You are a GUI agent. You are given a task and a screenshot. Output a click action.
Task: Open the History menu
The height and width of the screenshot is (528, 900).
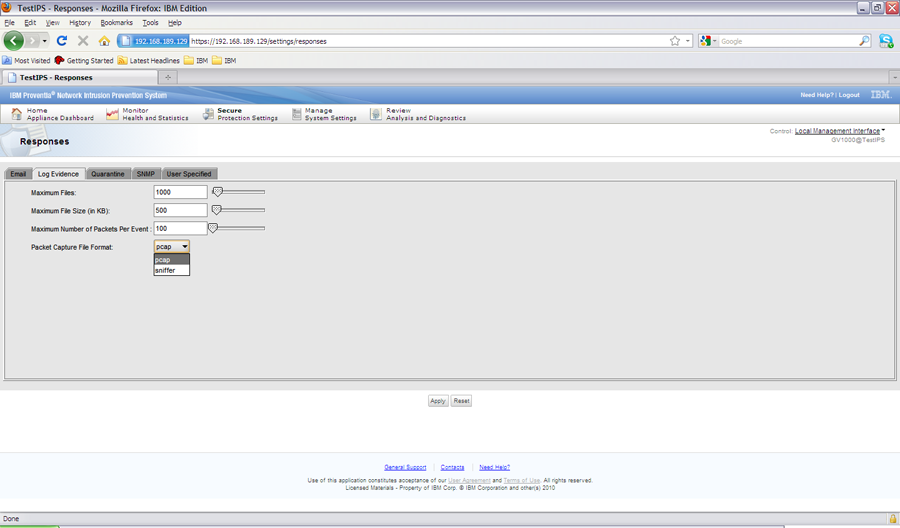(x=80, y=22)
